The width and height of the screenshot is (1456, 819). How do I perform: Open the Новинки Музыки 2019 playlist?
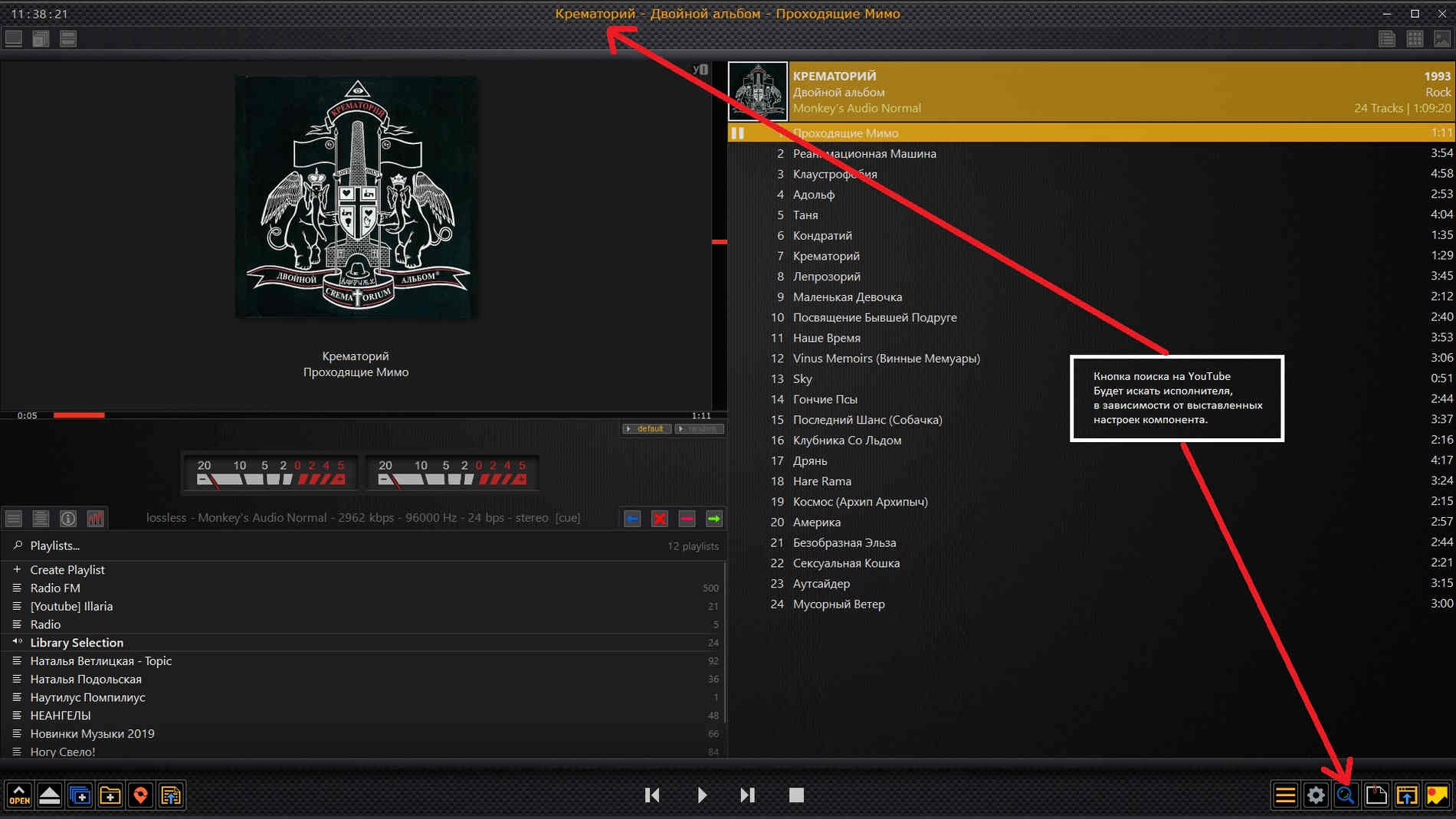92,733
